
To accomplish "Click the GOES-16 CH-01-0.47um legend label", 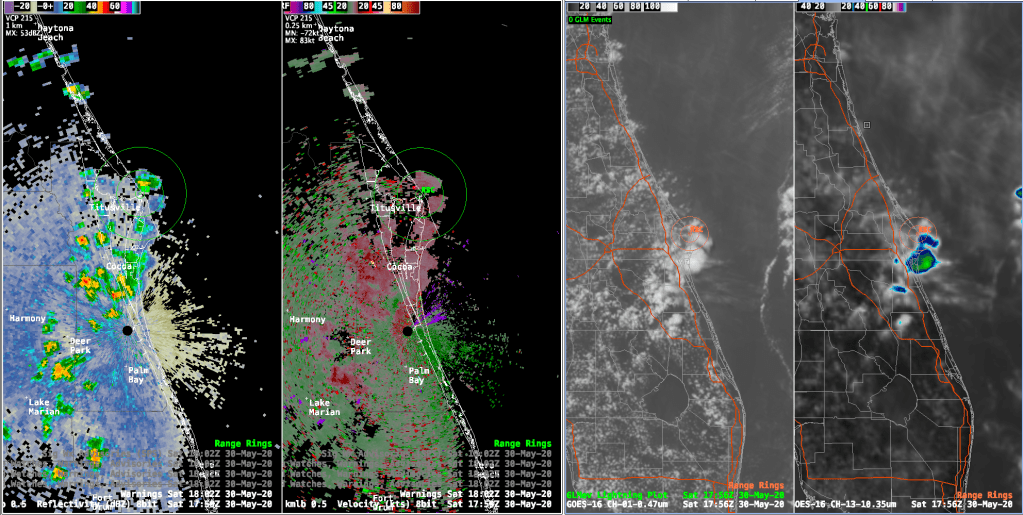I will (x=619, y=505).
